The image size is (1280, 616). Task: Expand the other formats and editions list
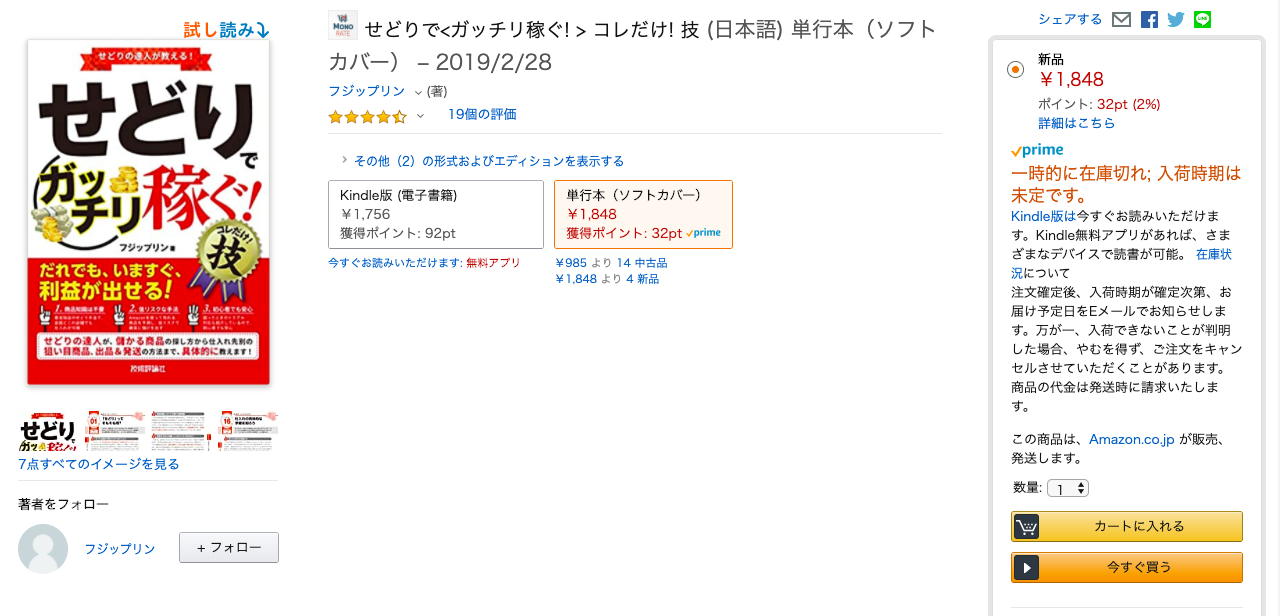(x=488, y=161)
